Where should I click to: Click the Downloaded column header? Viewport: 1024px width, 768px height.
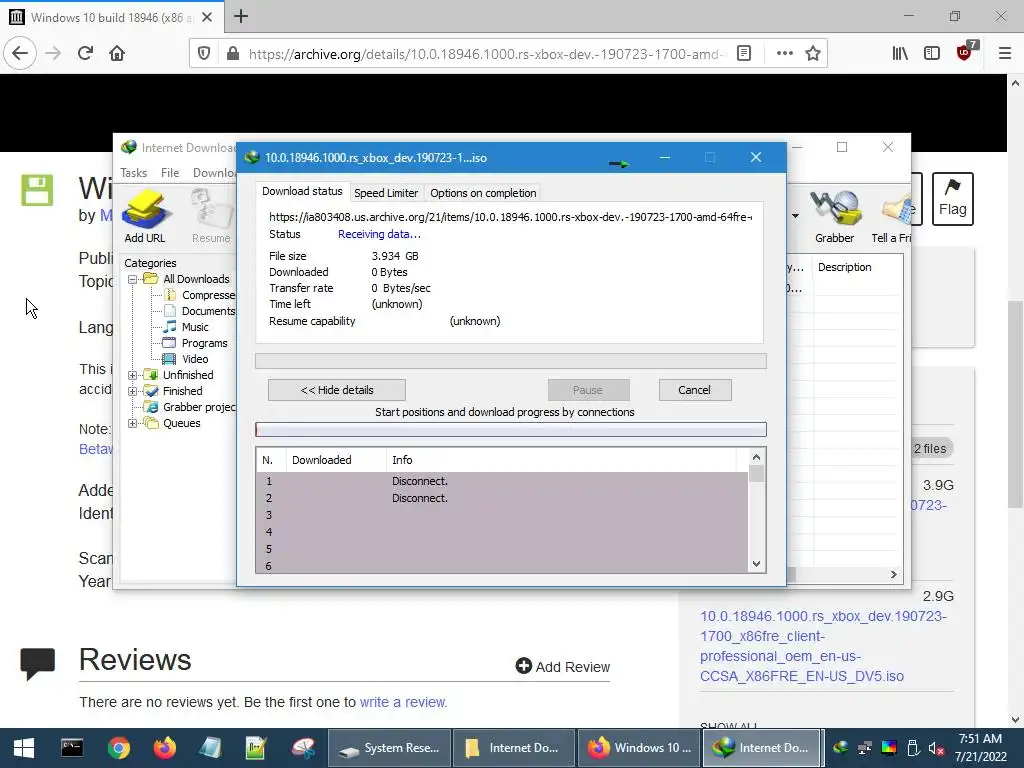pyautogui.click(x=336, y=460)
